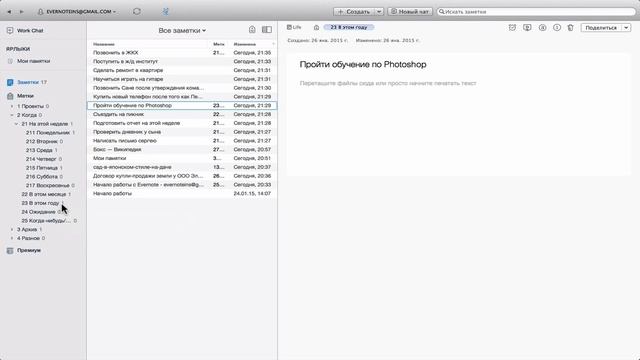Select the 215 Пятница tag

[x=42, y=168]
